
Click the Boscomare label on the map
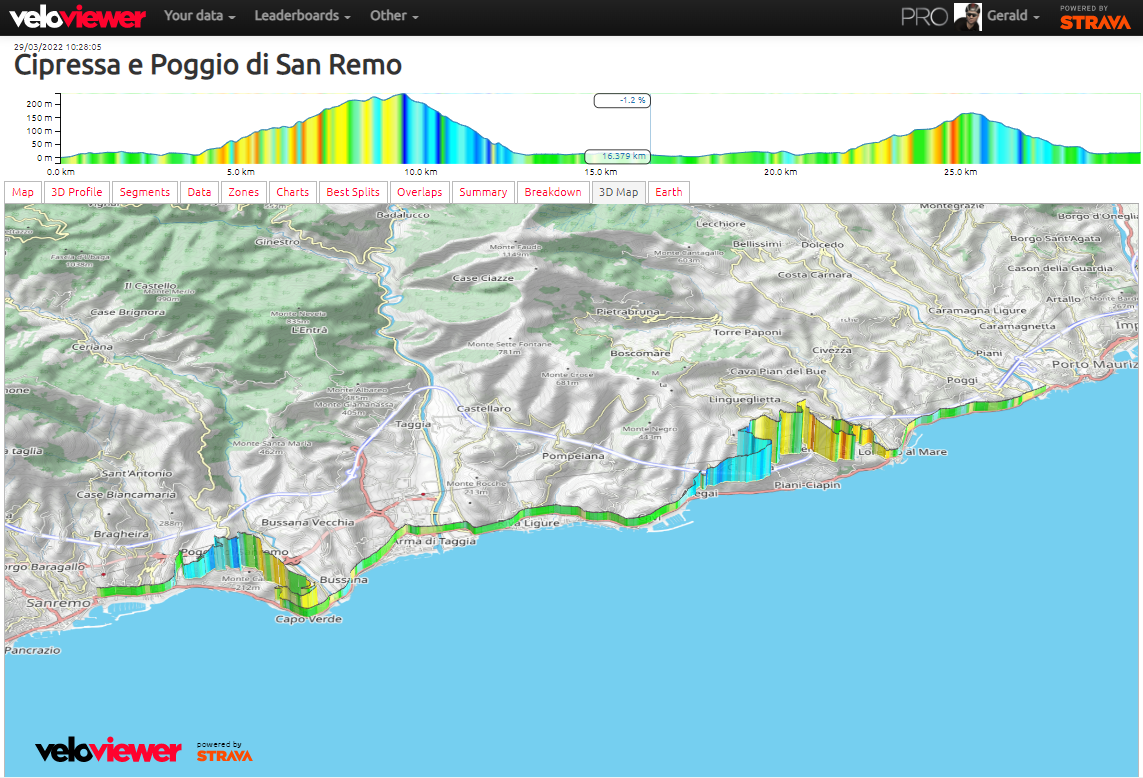(x=640, y=353)
